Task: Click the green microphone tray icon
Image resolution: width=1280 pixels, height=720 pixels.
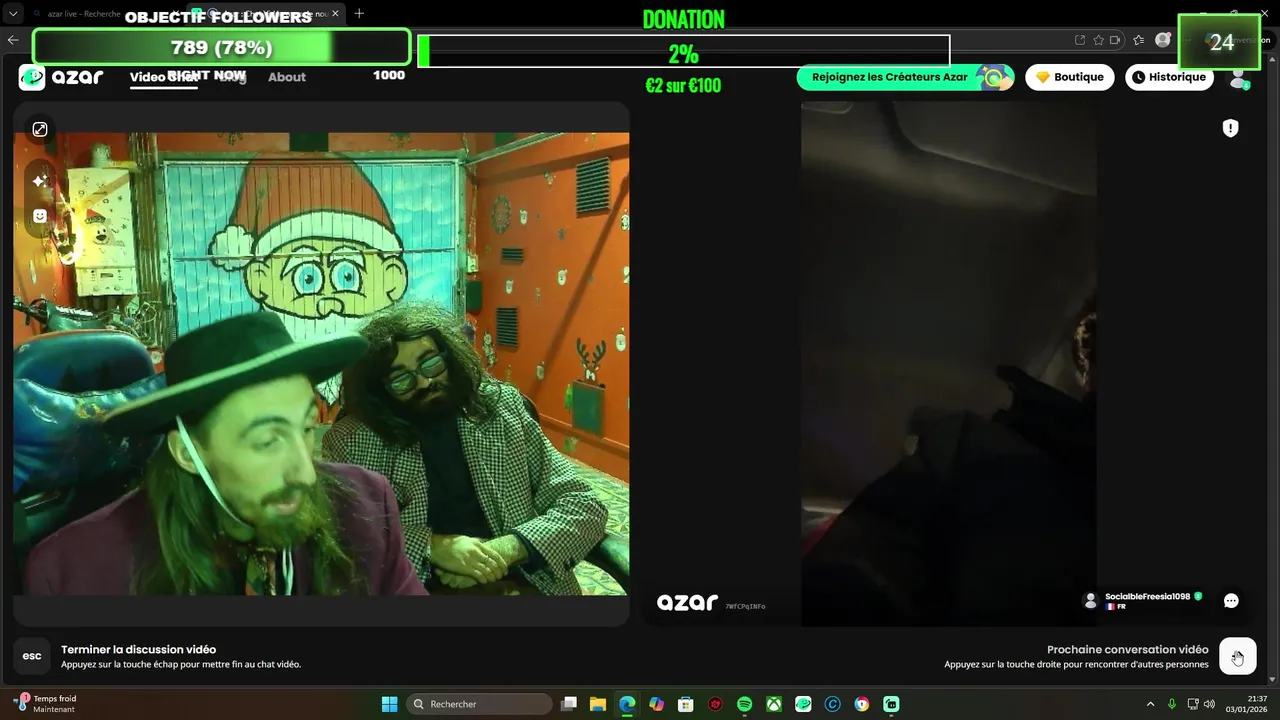Action: click(1172, 704)
